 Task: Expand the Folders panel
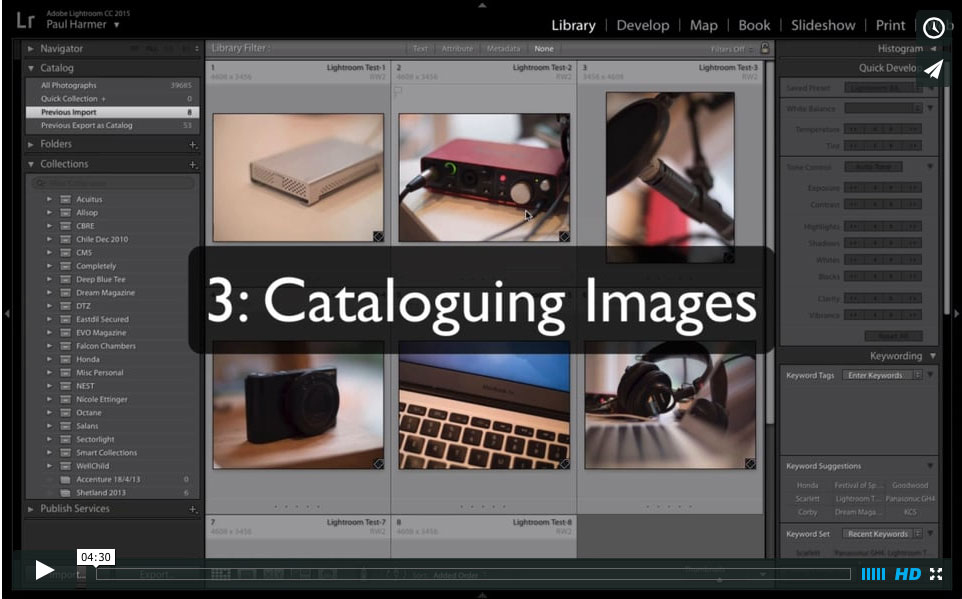coord(31,144)
